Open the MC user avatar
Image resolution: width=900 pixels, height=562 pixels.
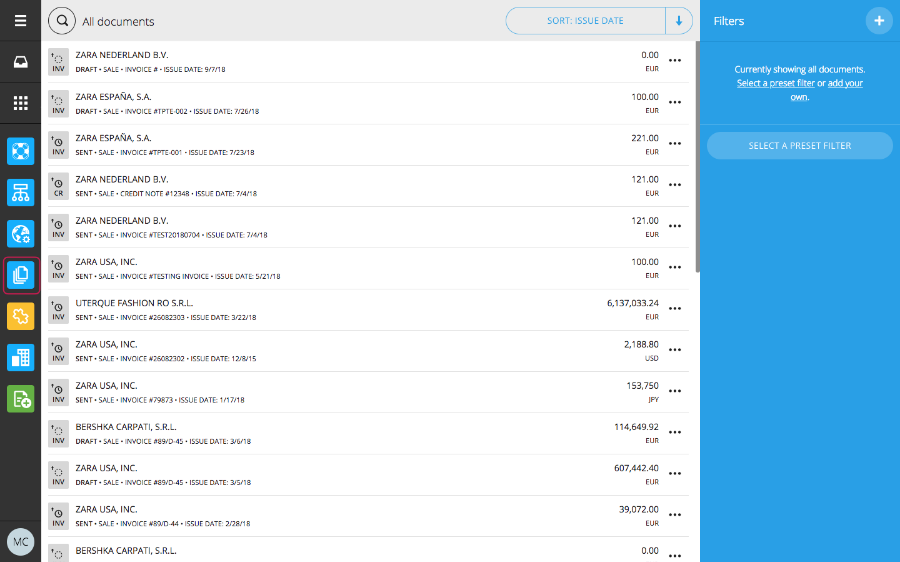click(21, 542)
